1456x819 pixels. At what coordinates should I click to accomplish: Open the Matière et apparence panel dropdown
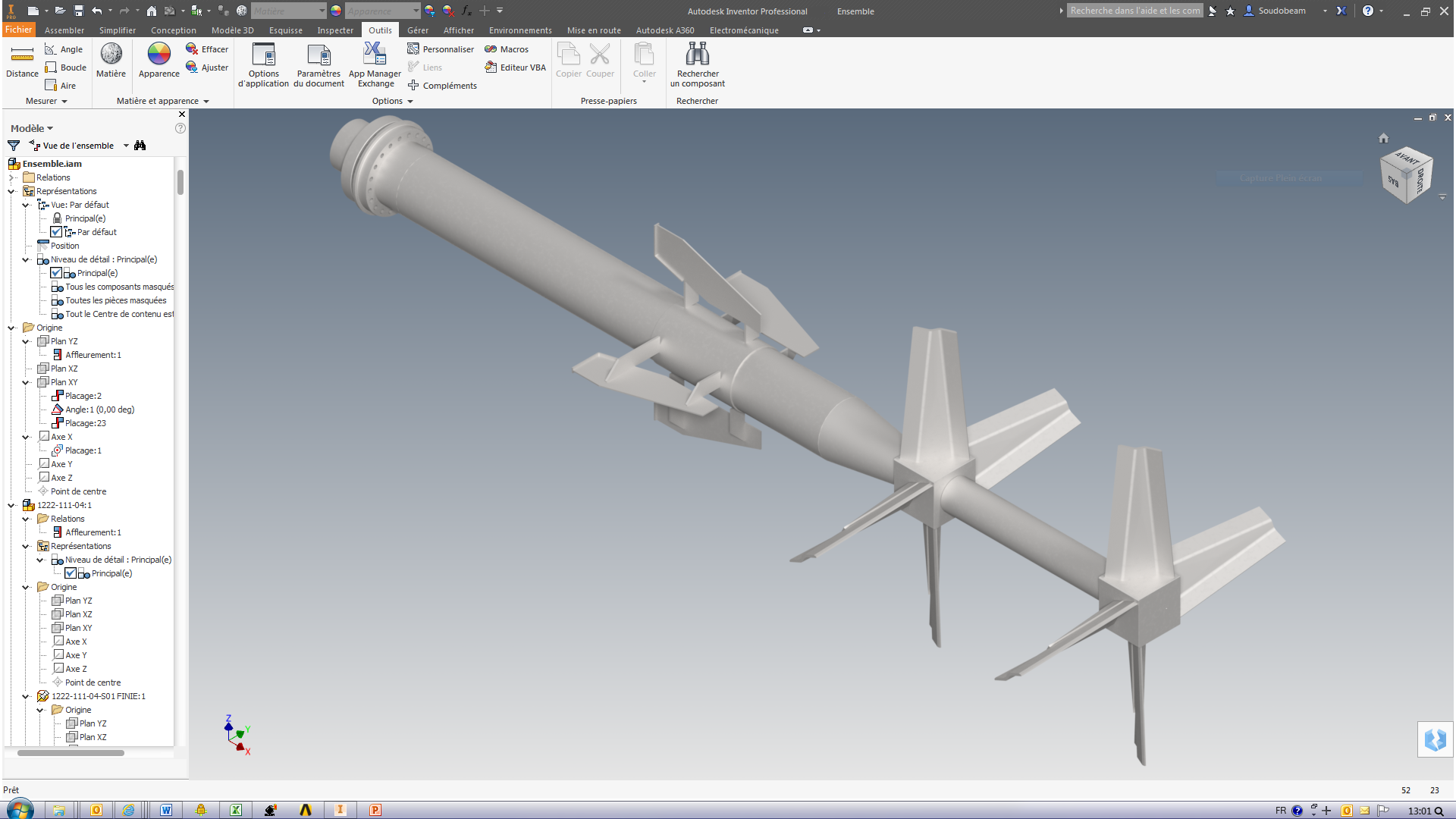(162, 101)
